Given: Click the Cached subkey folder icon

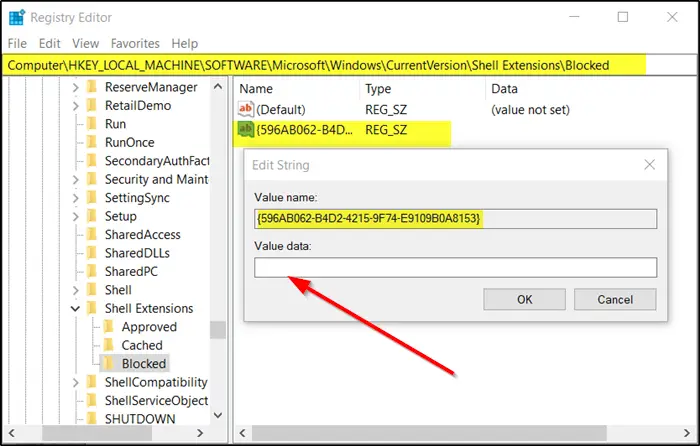Looking at the screenshot, I should pyautogui.click(x=108, y=345).
